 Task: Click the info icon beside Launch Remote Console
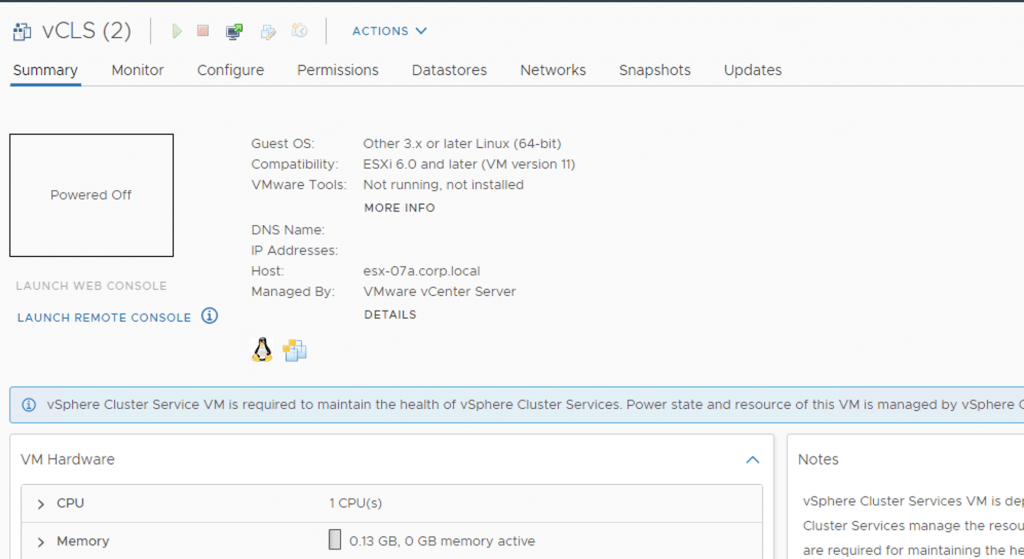pos(209,316)
